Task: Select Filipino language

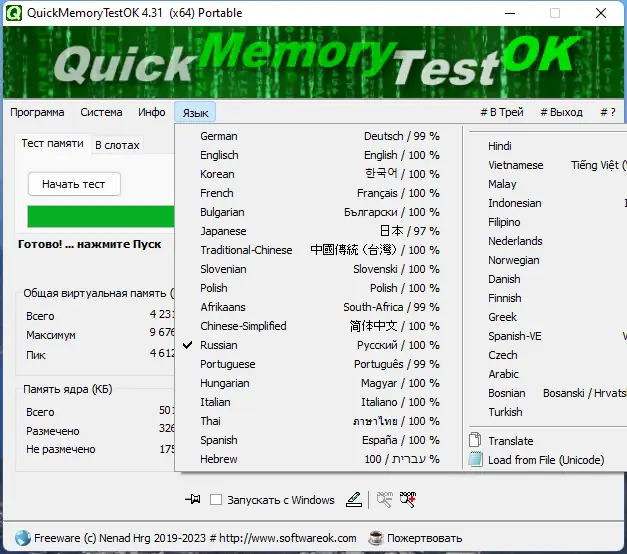Action: tap(547, 222)
